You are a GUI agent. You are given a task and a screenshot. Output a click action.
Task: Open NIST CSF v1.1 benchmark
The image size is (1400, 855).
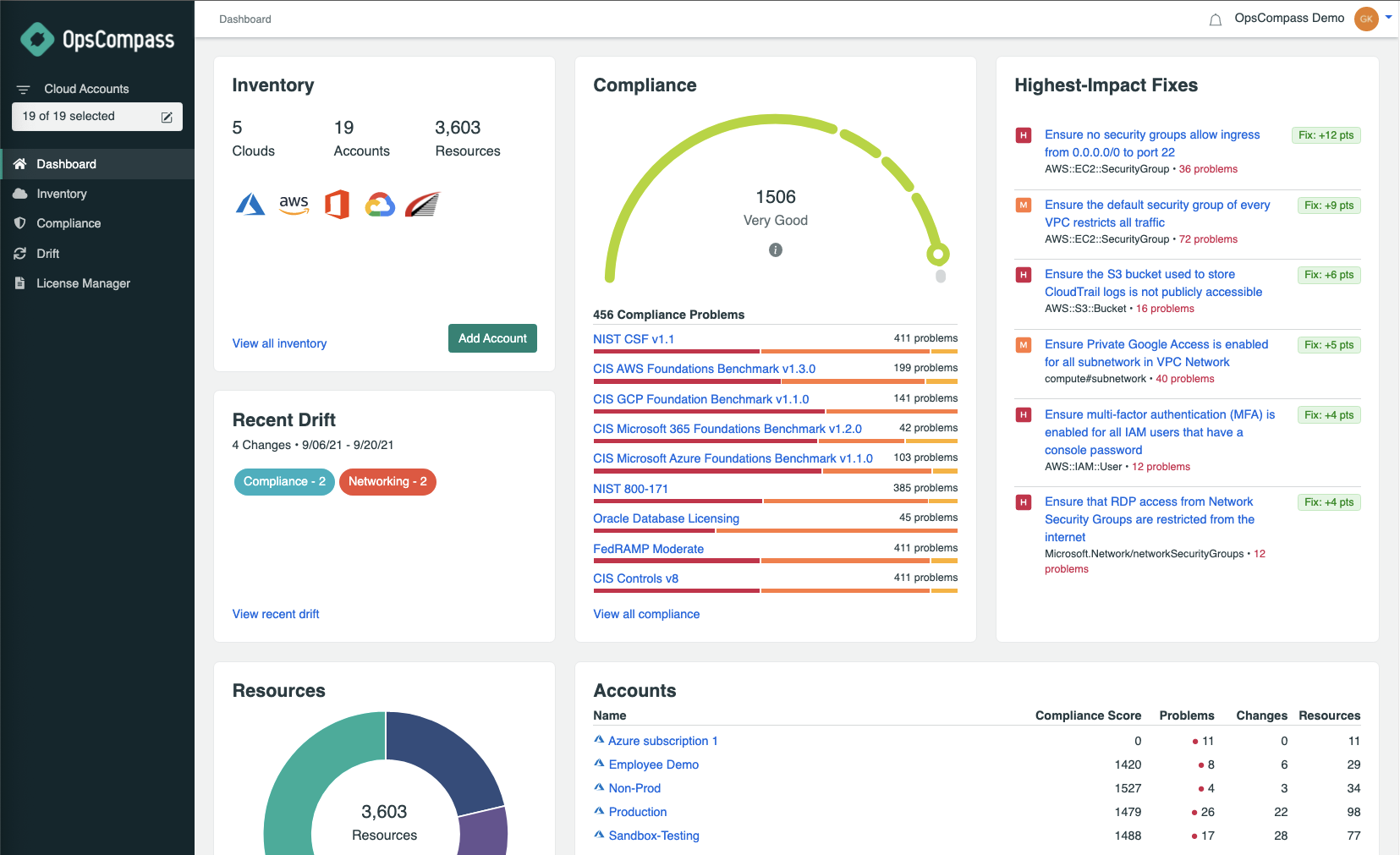point(634,339)
